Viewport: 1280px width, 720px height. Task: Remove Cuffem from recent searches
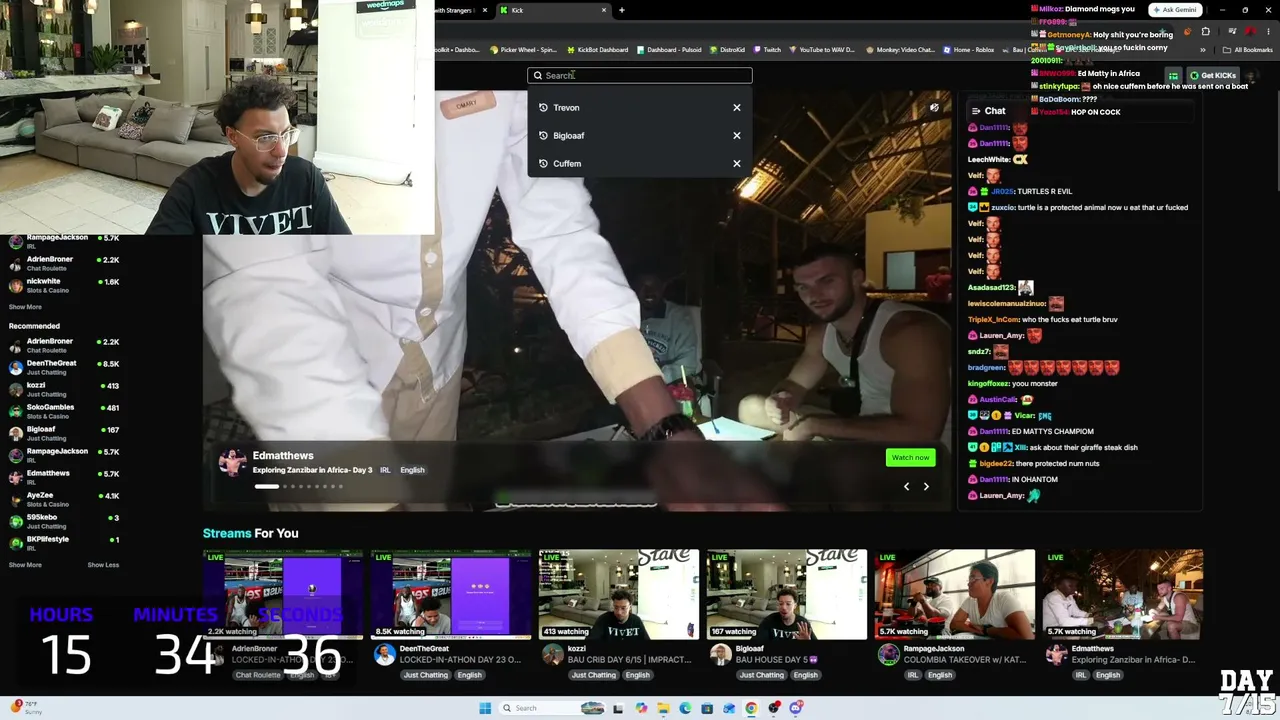point(737,164)
